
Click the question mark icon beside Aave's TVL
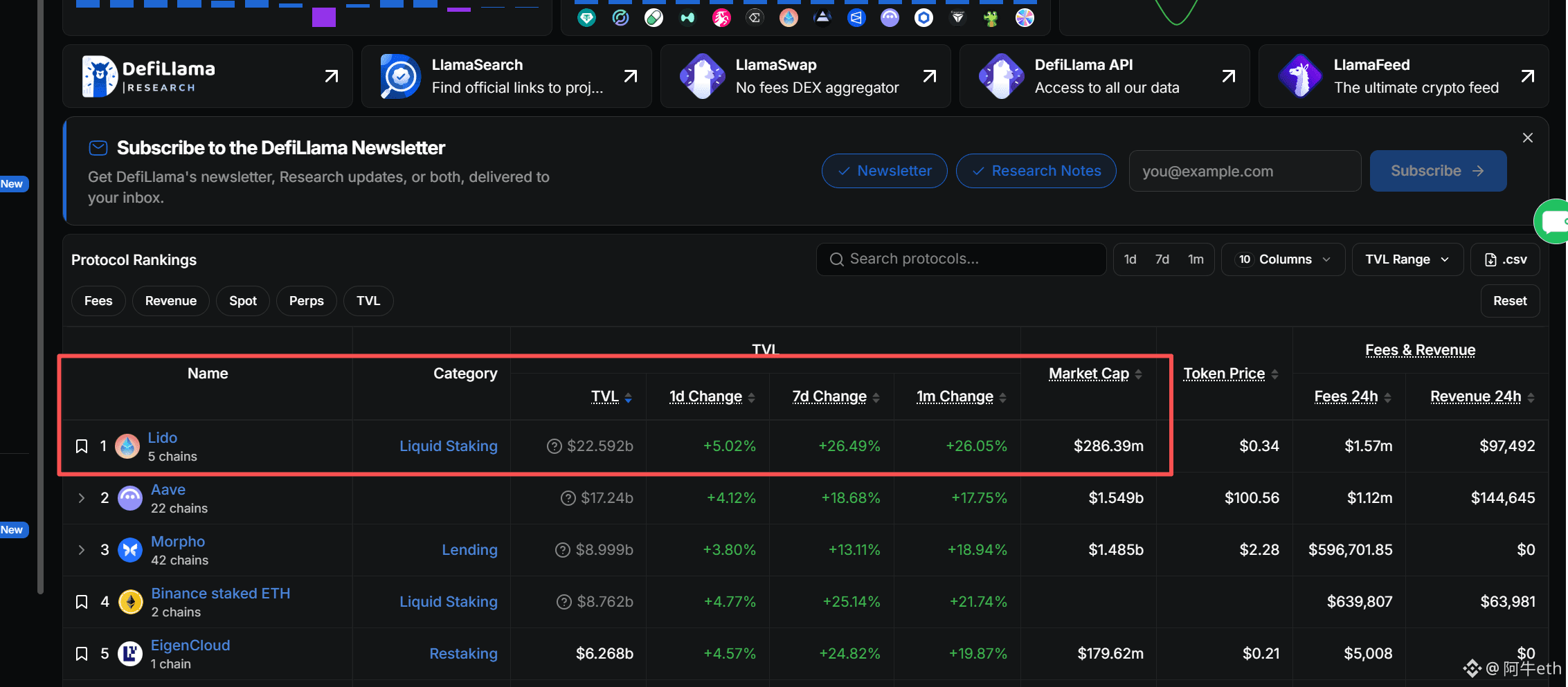(568, 498)
